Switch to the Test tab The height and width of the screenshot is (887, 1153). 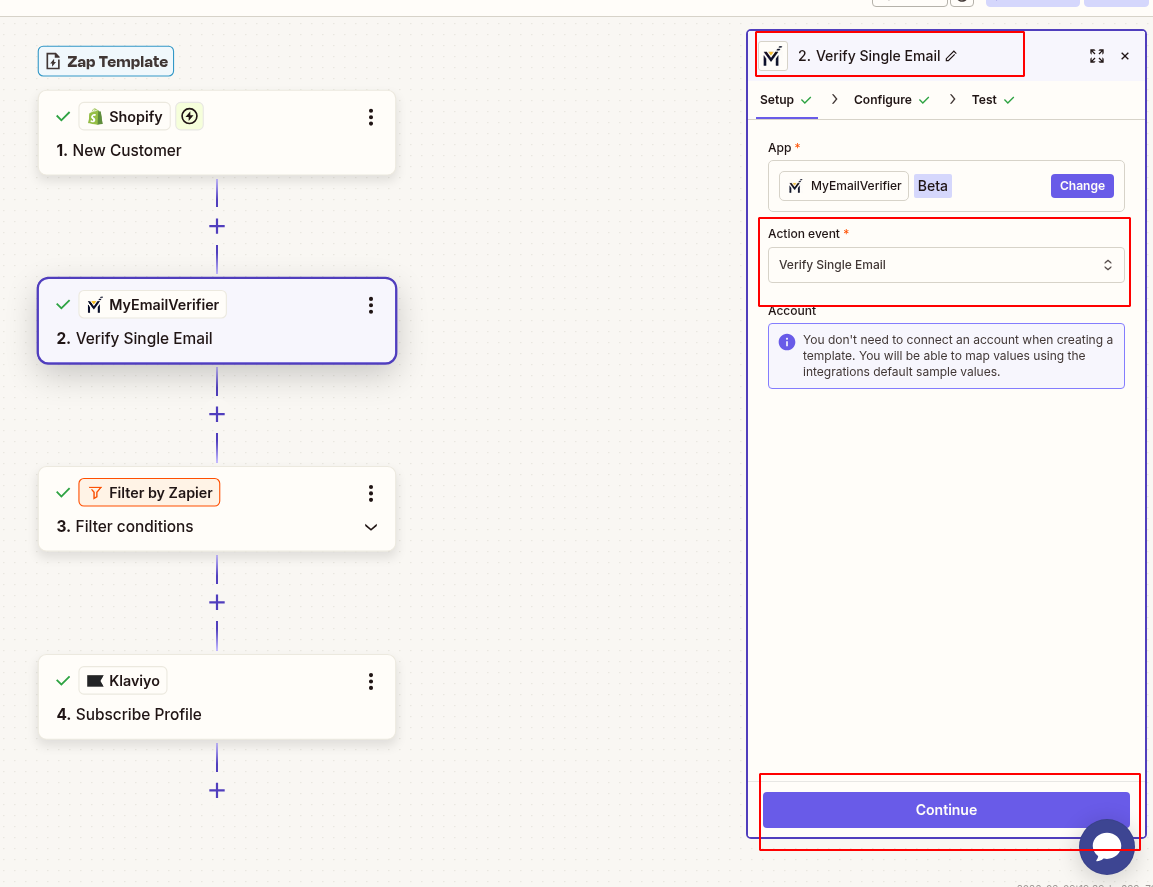[984, 99]
